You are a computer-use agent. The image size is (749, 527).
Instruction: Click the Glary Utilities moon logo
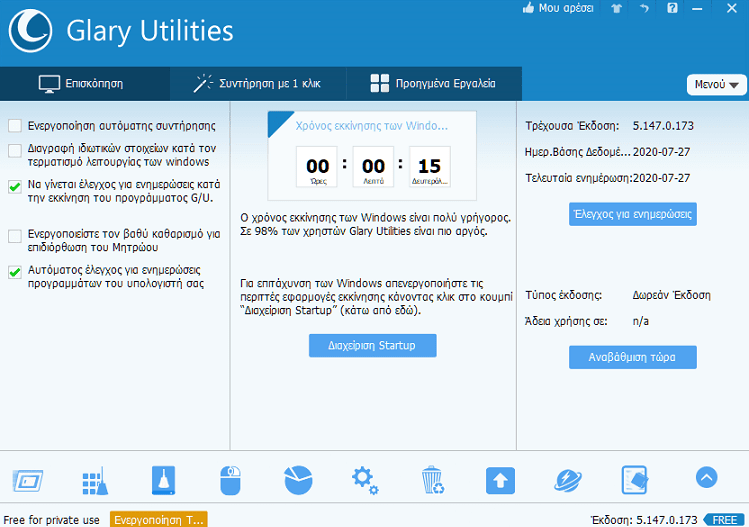(30, 31)
